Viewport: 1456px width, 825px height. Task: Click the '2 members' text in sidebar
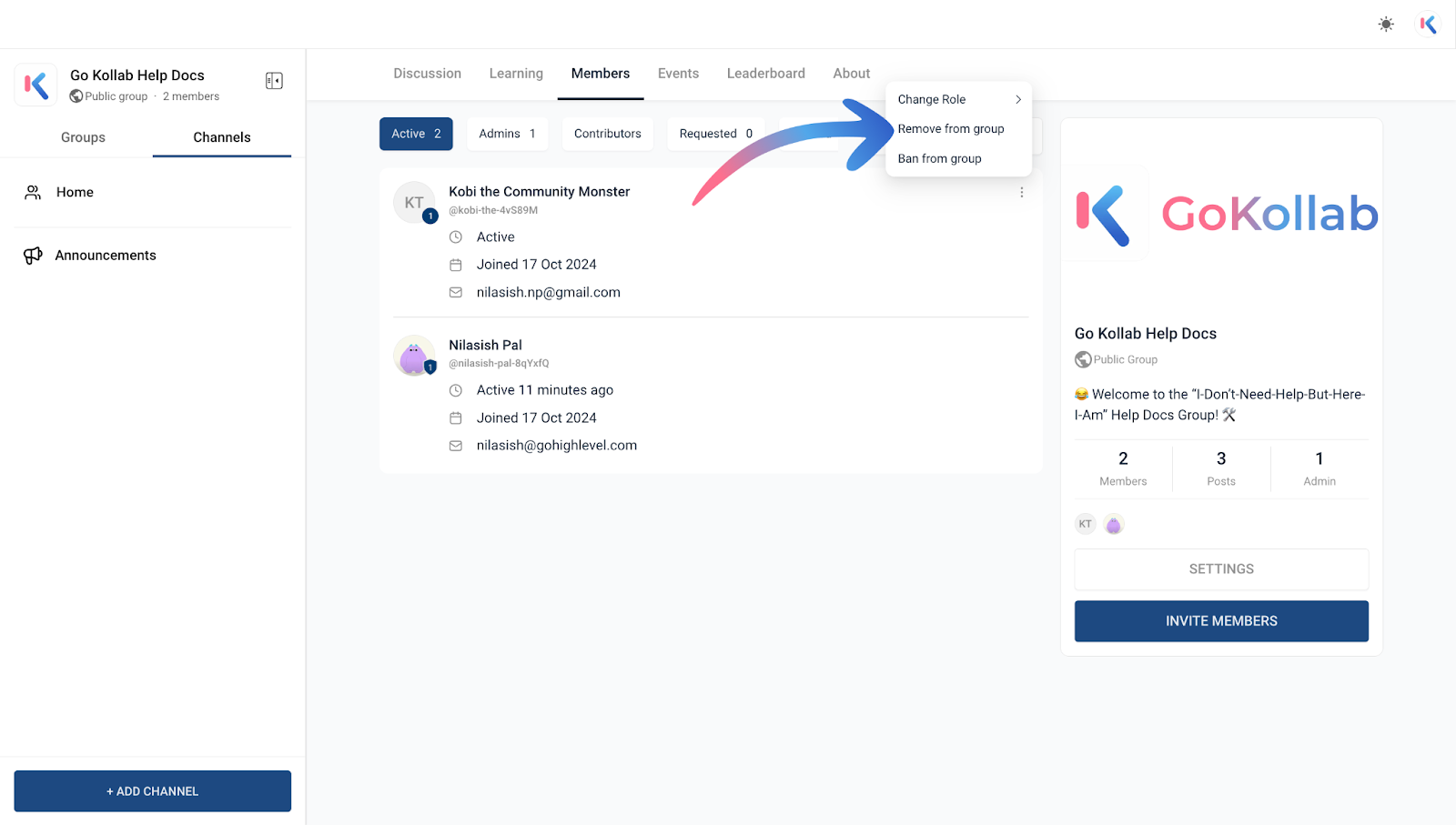(191, 96)
